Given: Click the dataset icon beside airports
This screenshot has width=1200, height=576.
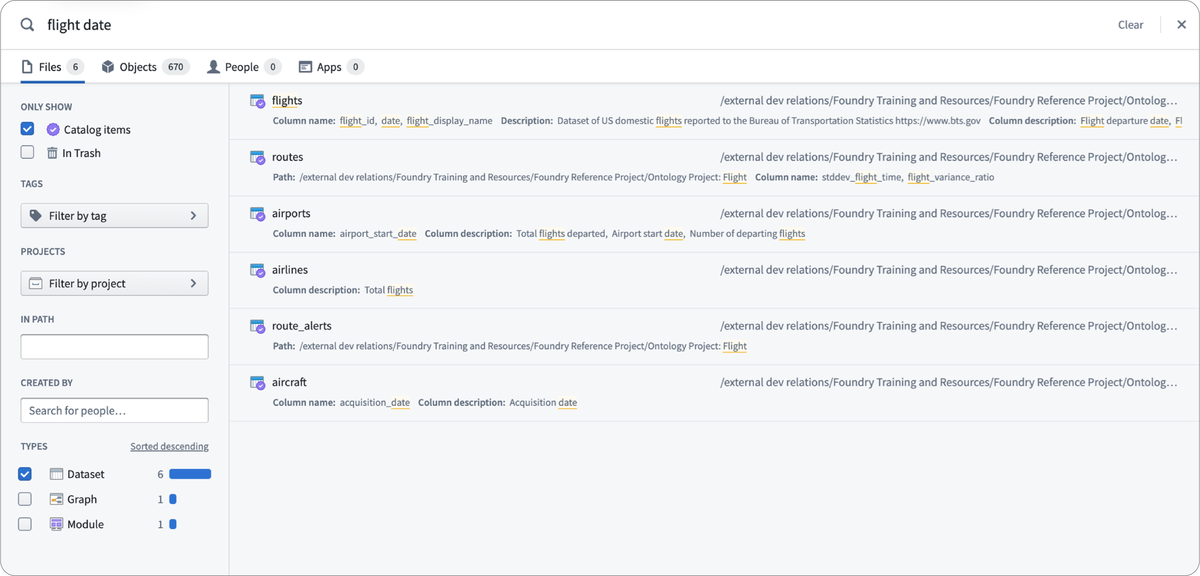Looking at the screenshot, I should (x=258, y=213).
